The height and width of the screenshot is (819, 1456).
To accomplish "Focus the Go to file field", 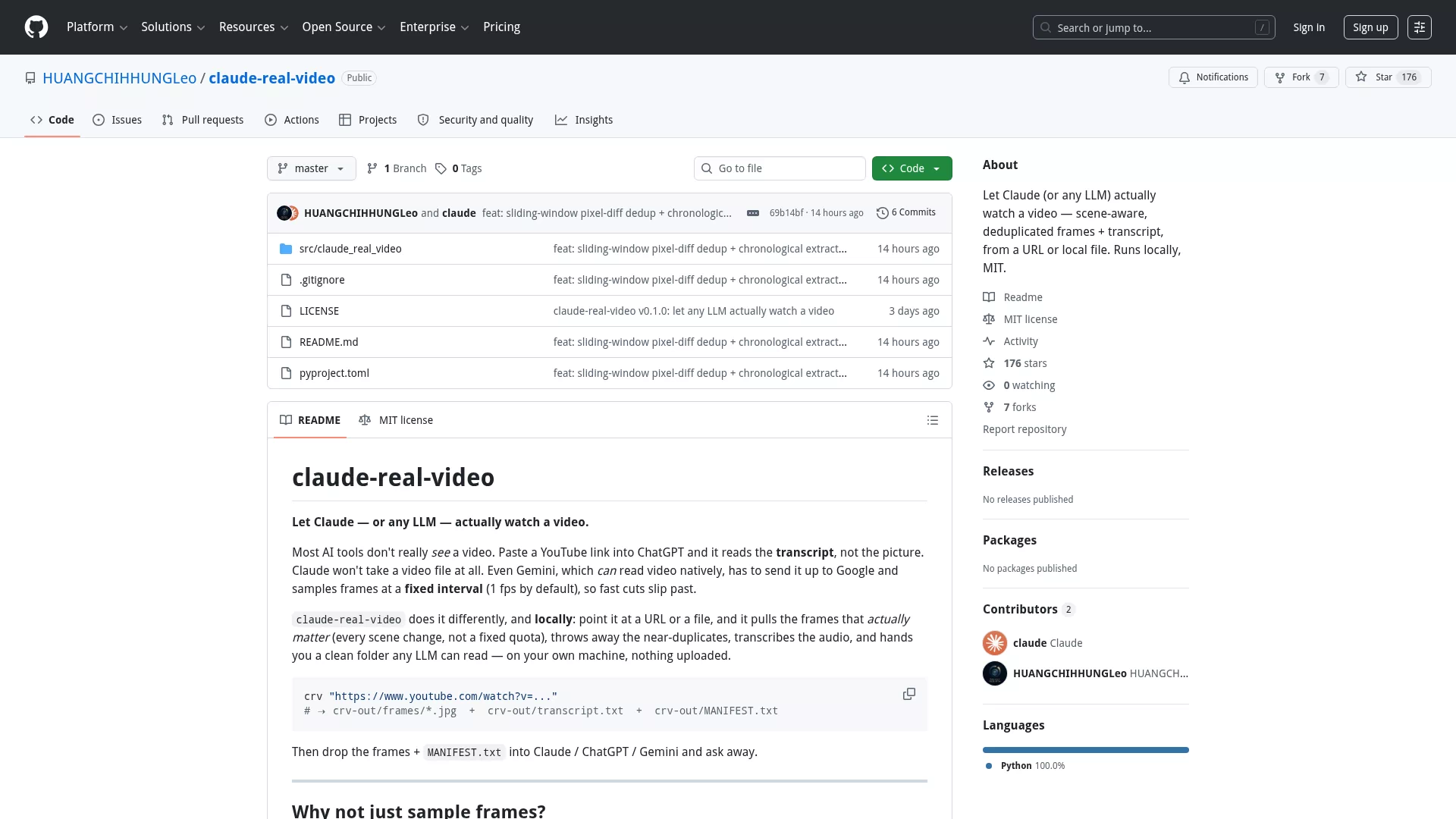I will [780, 168].
